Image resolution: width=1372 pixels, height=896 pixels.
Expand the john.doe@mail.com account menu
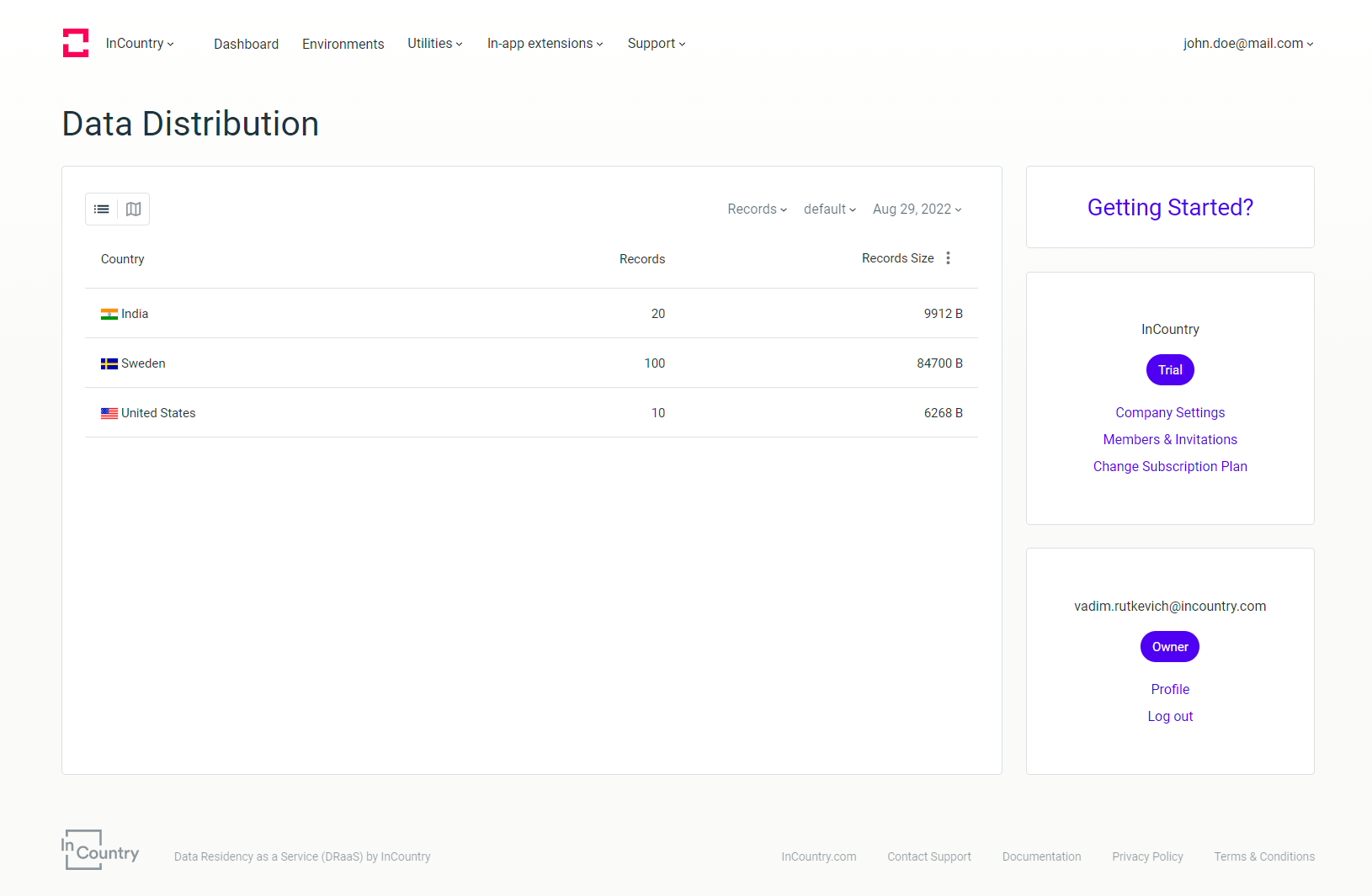(x=1247, y=44)
